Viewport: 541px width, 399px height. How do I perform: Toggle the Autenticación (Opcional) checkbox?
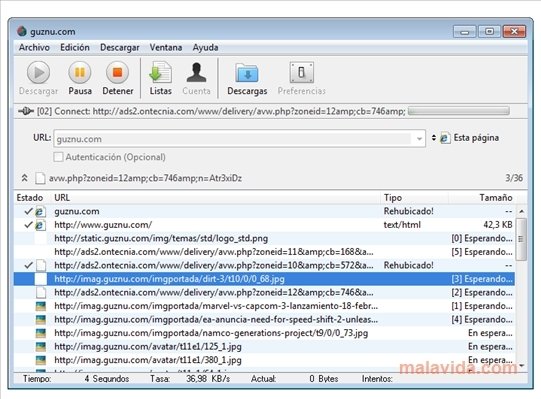click(x=58, y=157)
